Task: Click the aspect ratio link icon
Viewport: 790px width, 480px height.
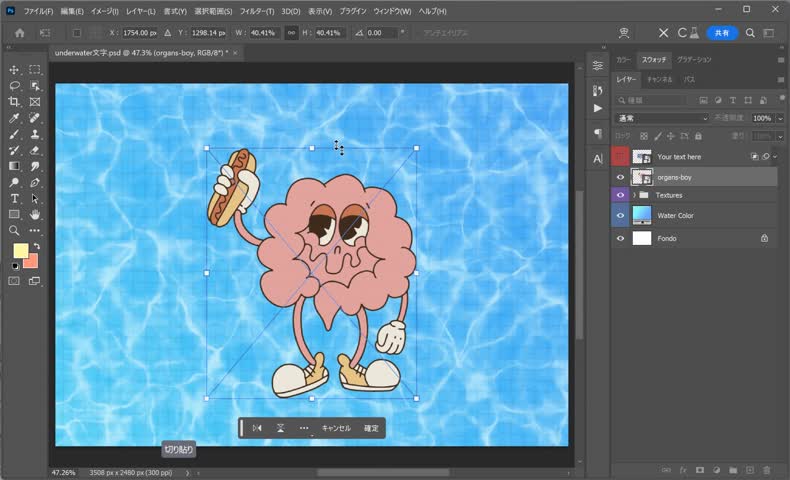Action: pyautogui.click(x=292, y=32)
